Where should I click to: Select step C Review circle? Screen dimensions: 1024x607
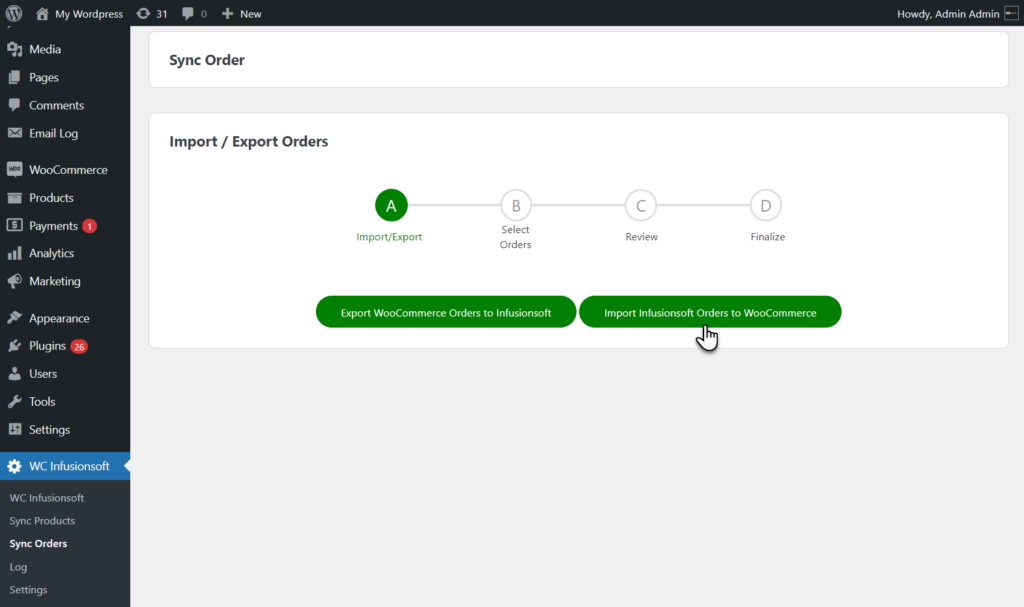coord(641,205)
